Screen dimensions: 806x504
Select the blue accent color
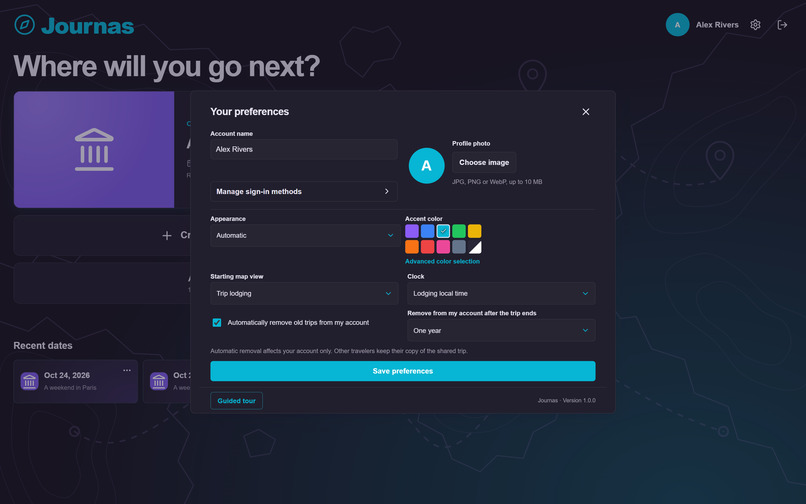tap(428, 231)
